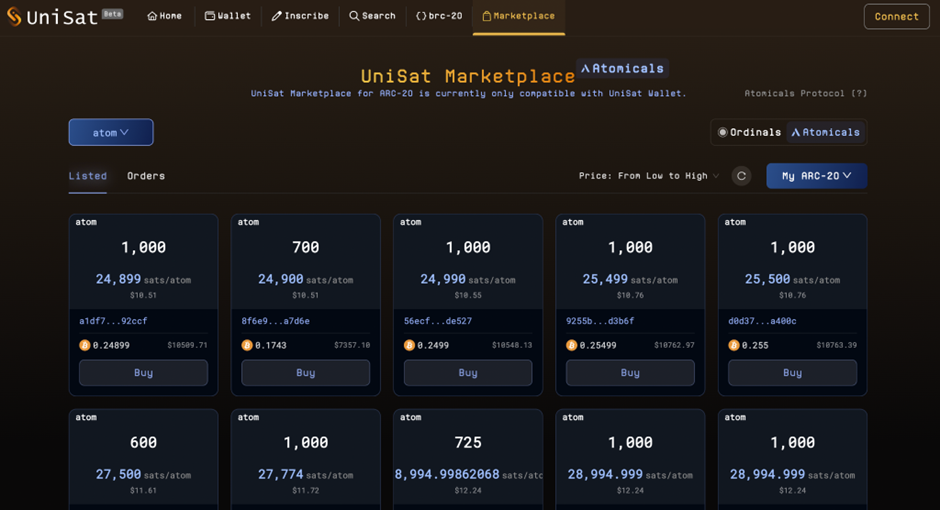Buy the 24,990 sats/atom listing
940x510 pixels.
(x=468, y=373)
